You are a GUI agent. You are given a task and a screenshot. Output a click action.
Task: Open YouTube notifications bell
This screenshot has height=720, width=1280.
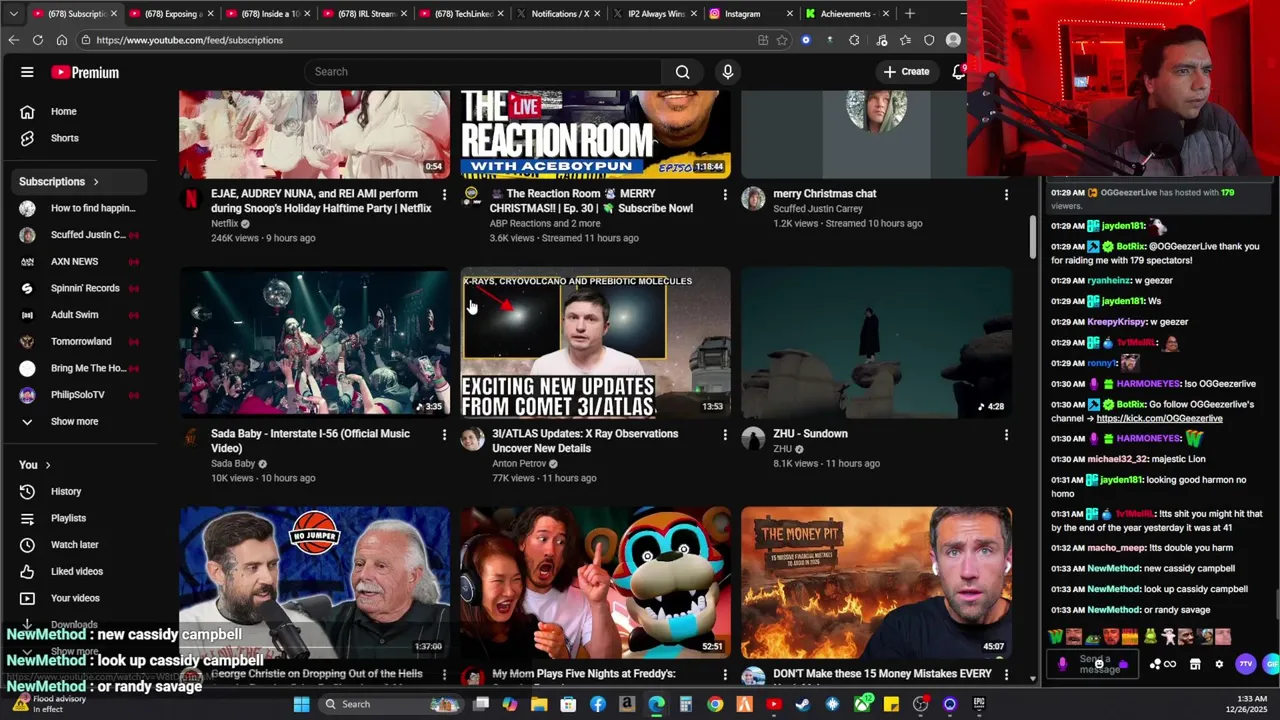958,72
